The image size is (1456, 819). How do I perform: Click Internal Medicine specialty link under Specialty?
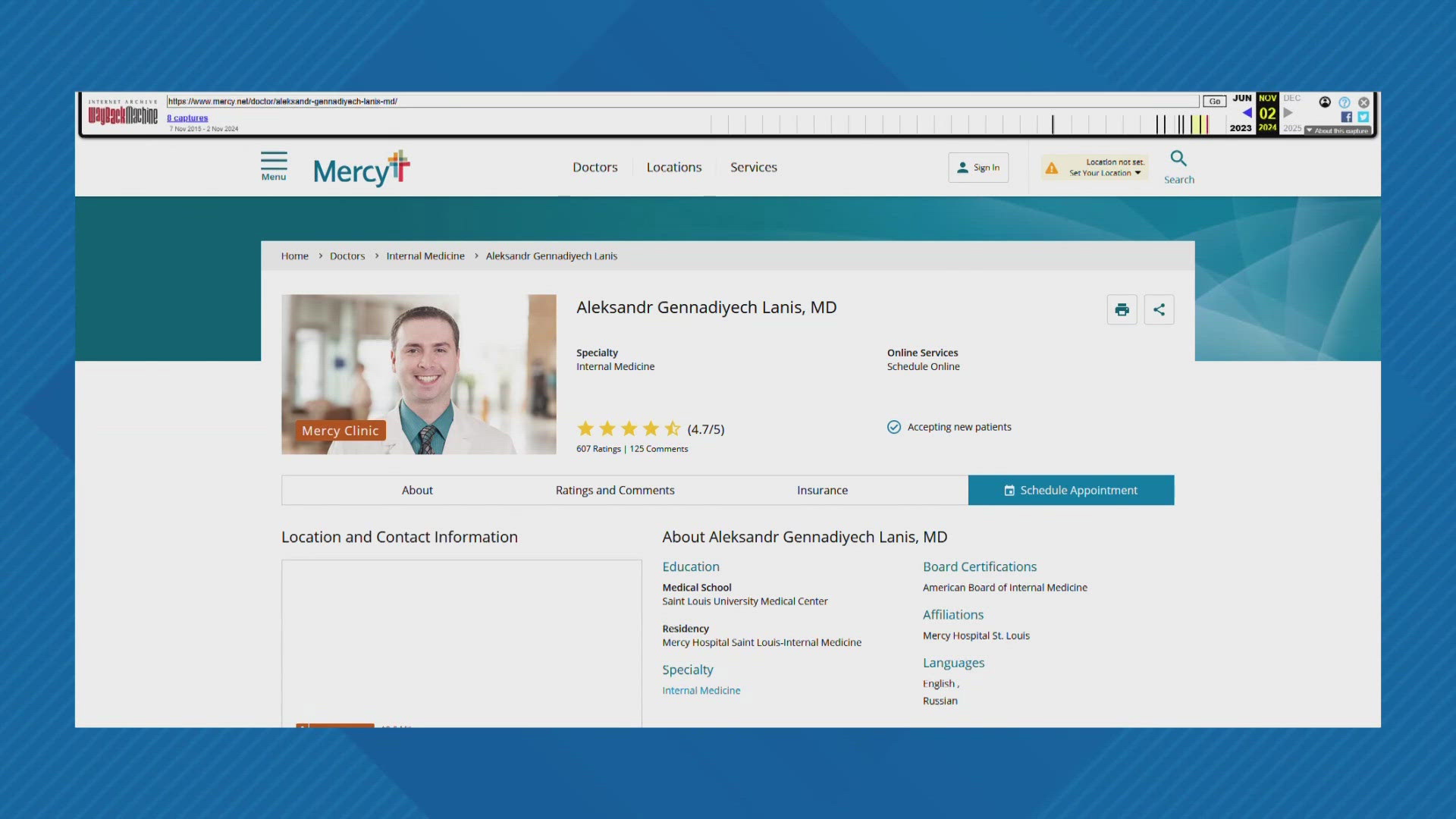click(701, 691)
